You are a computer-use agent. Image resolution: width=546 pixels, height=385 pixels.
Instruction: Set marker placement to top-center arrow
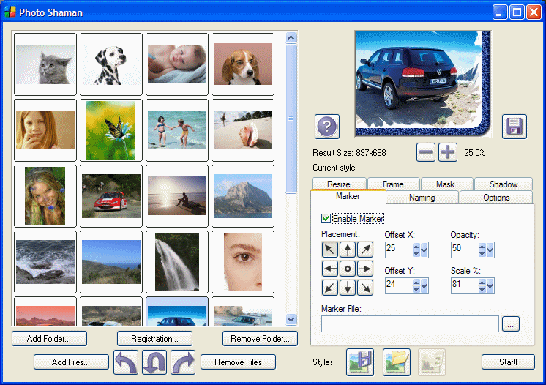[348, 249]
